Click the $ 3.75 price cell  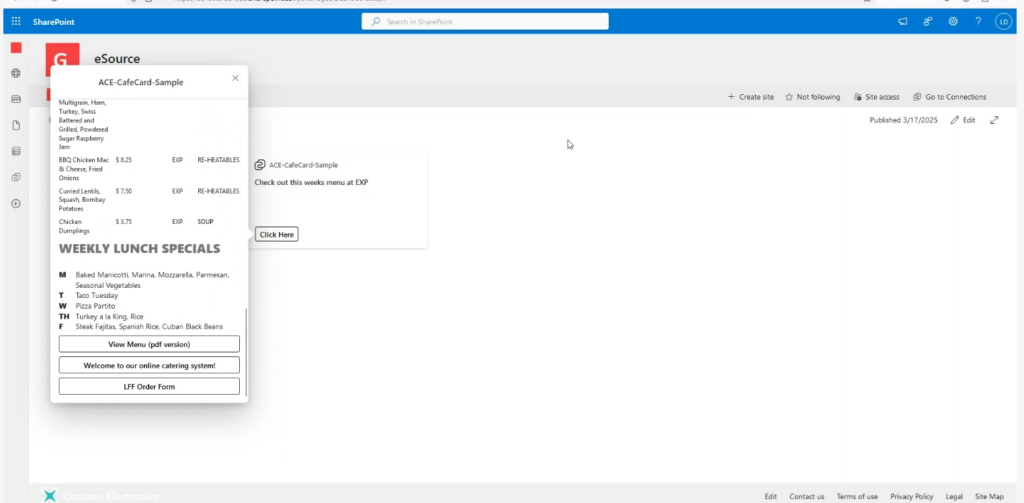pos(124,221)
